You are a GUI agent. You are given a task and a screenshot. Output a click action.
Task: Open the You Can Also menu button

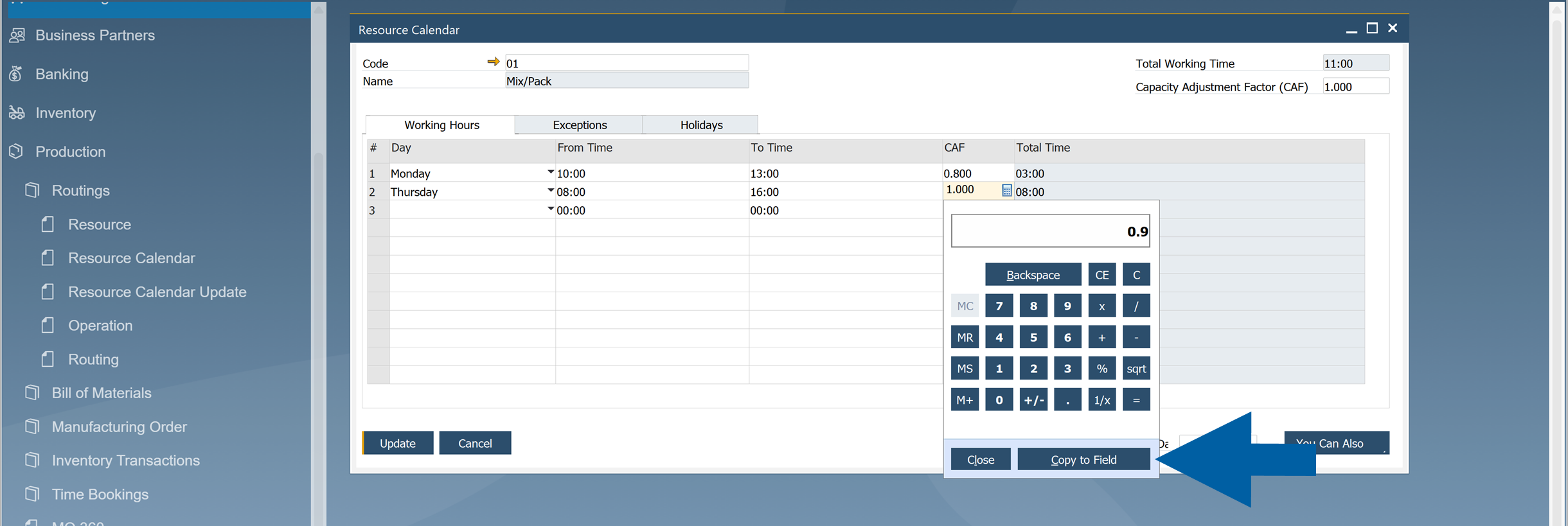click(1337, 443)
